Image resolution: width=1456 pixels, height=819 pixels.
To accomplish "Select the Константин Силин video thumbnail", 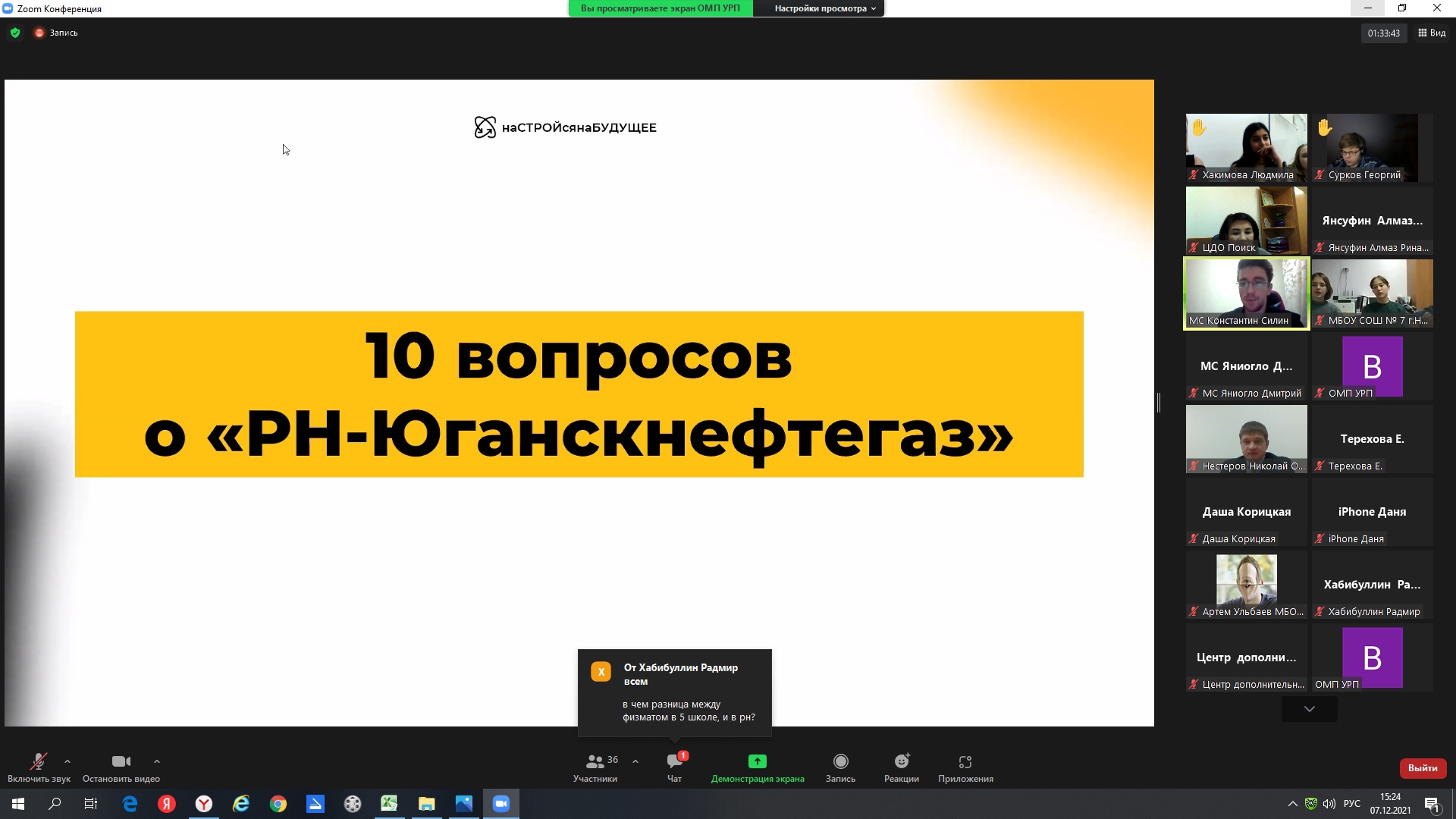I will (x=1246, y=293).
